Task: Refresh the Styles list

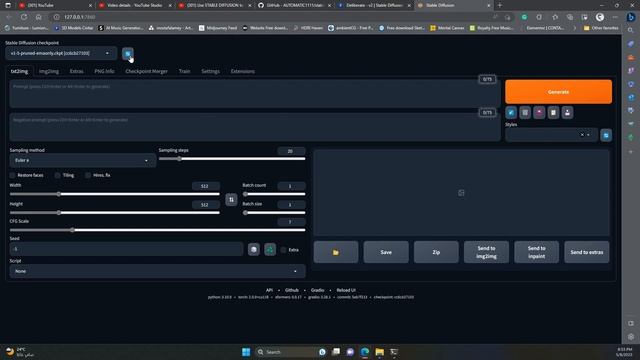Action: (x=606, y=135)
